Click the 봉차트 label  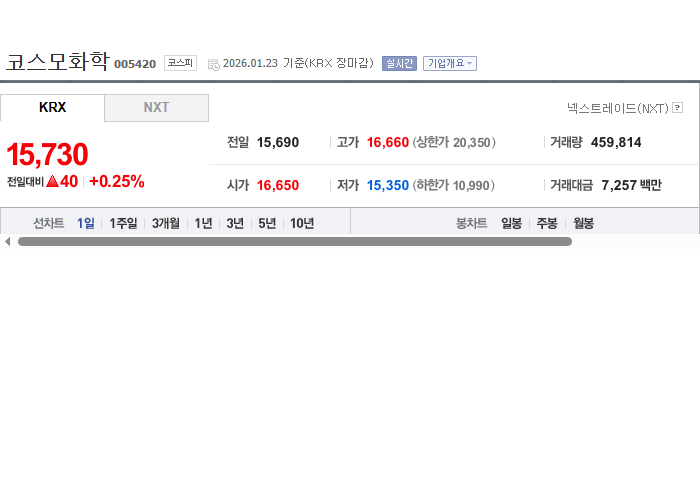click(x=471, y=223)
